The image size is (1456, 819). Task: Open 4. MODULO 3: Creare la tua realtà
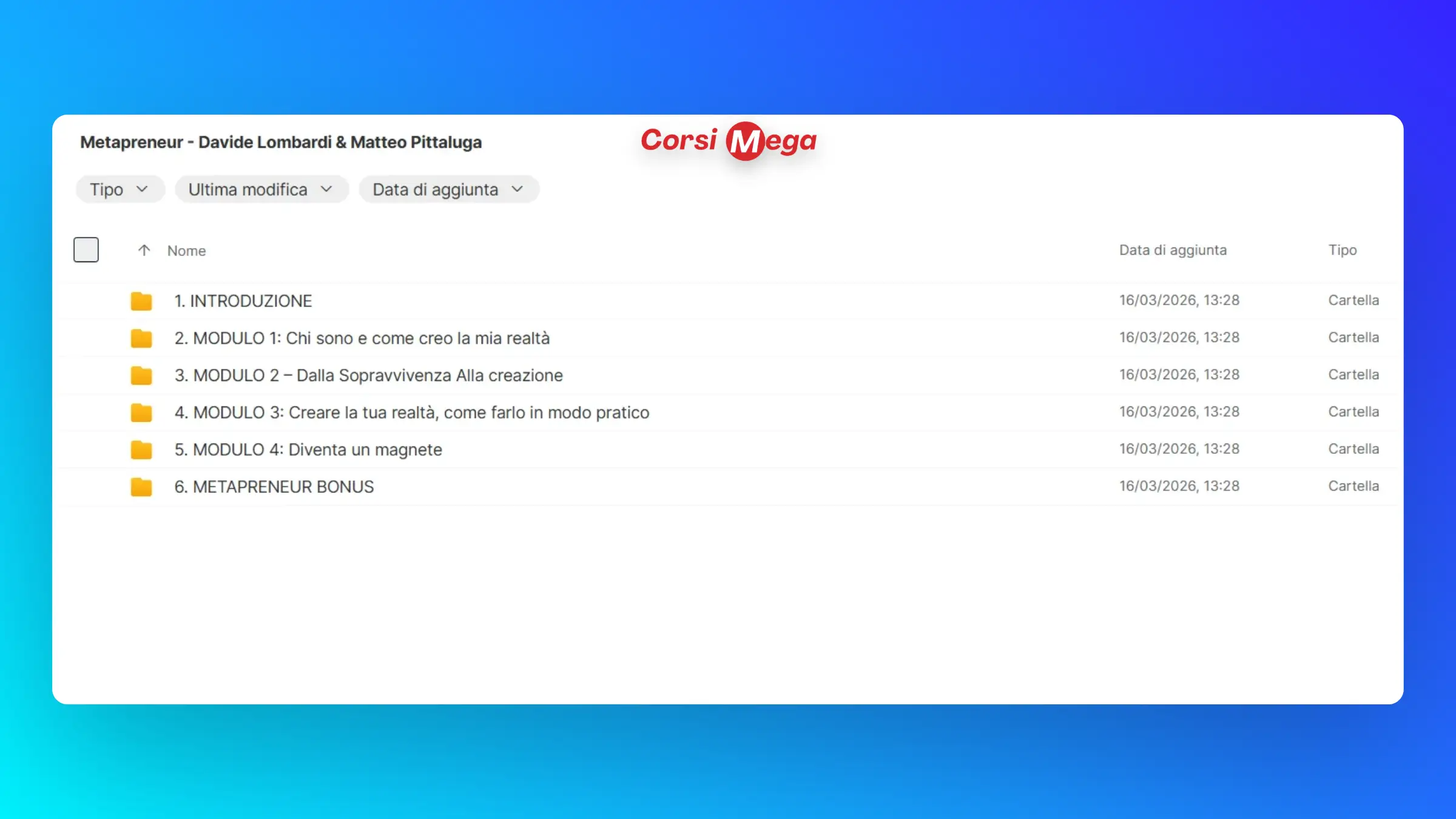(411, 413)
